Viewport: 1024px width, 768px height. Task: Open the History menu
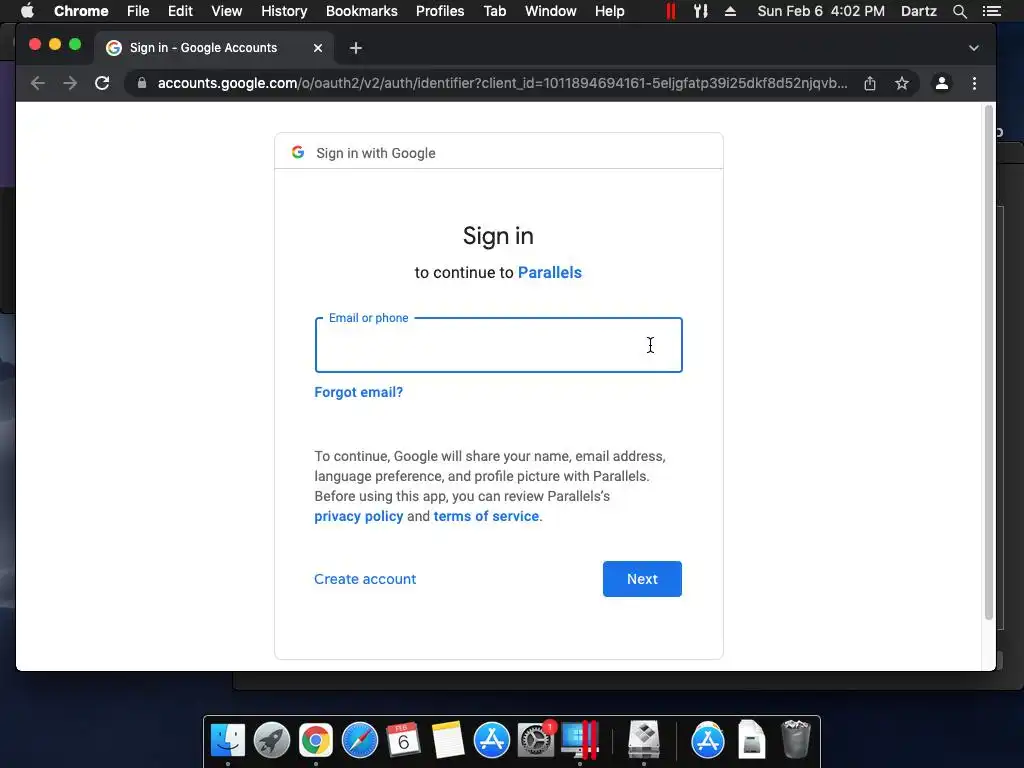[284, 11]
